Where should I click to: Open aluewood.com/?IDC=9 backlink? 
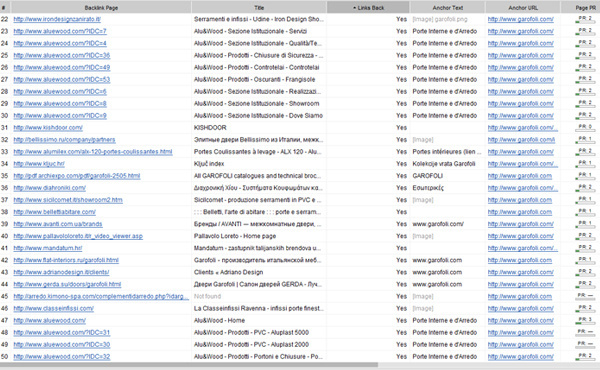60,116
